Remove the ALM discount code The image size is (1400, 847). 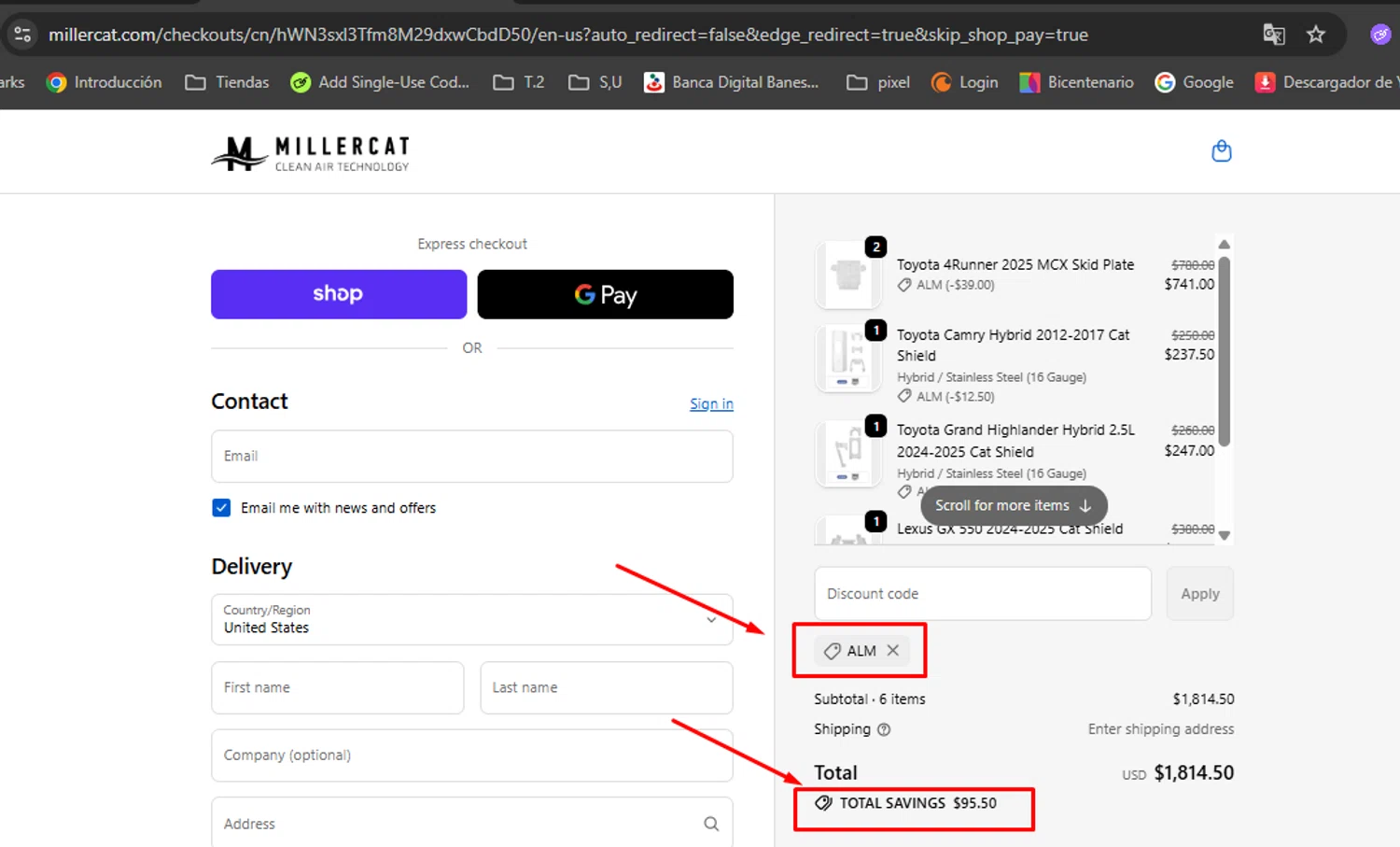(x=893, y=650)
